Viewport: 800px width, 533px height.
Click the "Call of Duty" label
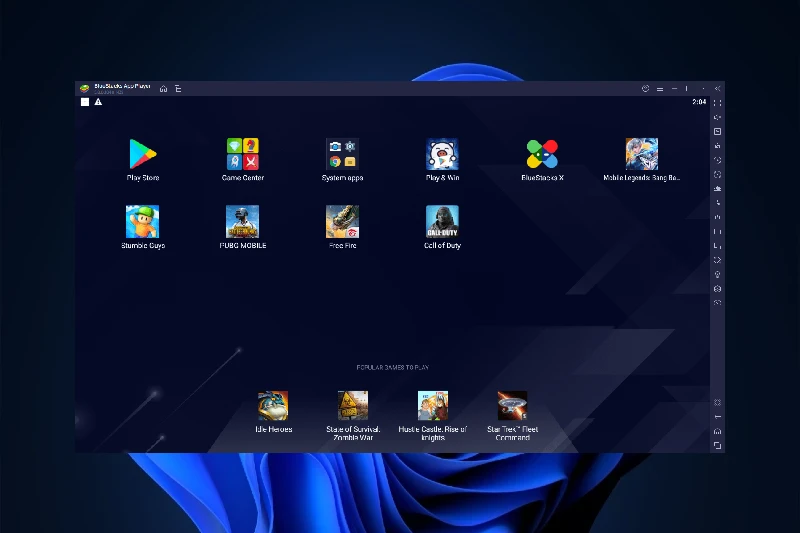442,245
